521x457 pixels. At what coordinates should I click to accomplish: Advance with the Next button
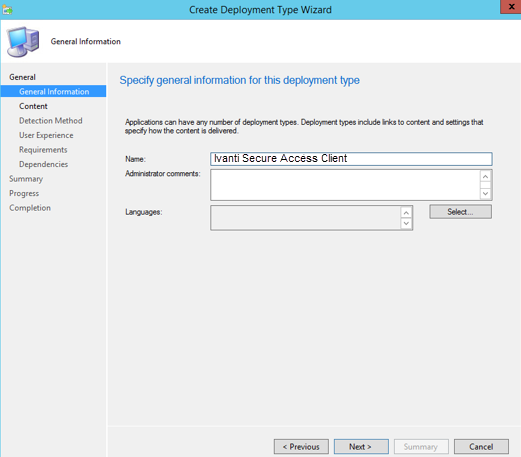click(x=361, y=447)
